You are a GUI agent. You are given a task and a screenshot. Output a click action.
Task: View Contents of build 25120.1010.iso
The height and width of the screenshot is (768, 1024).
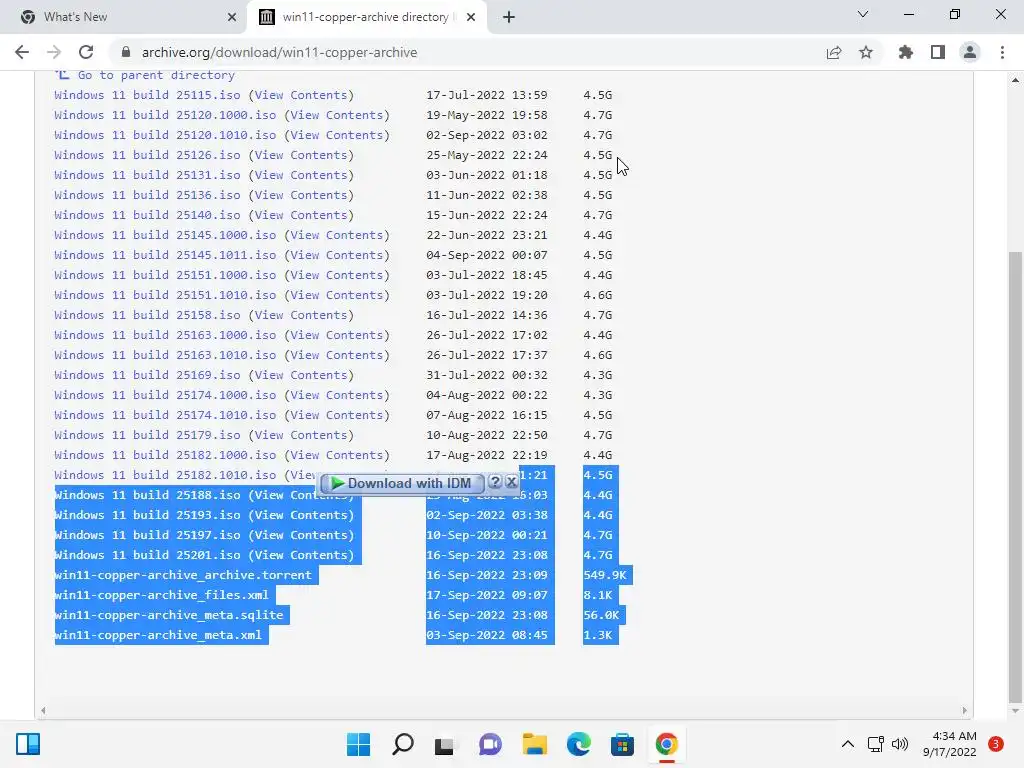tap(337, 135)
